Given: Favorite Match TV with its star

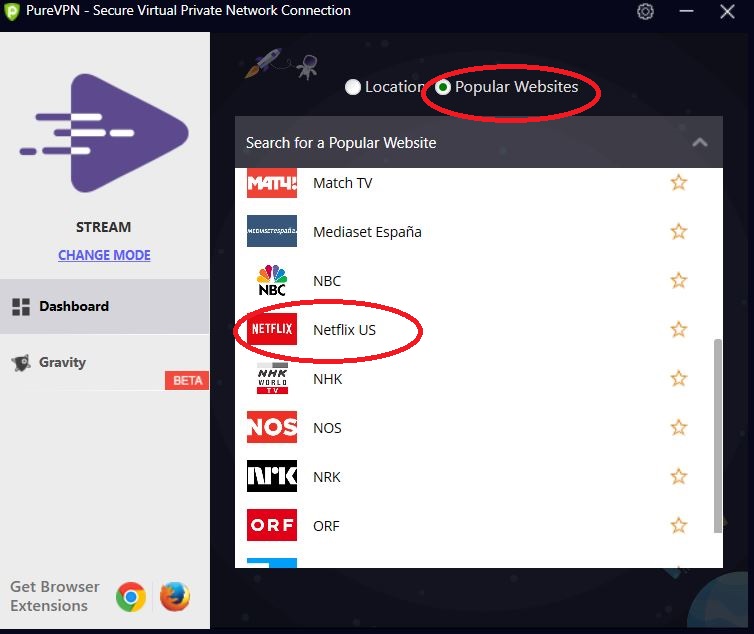Looking at the screenshot, I should coord(679,183).
